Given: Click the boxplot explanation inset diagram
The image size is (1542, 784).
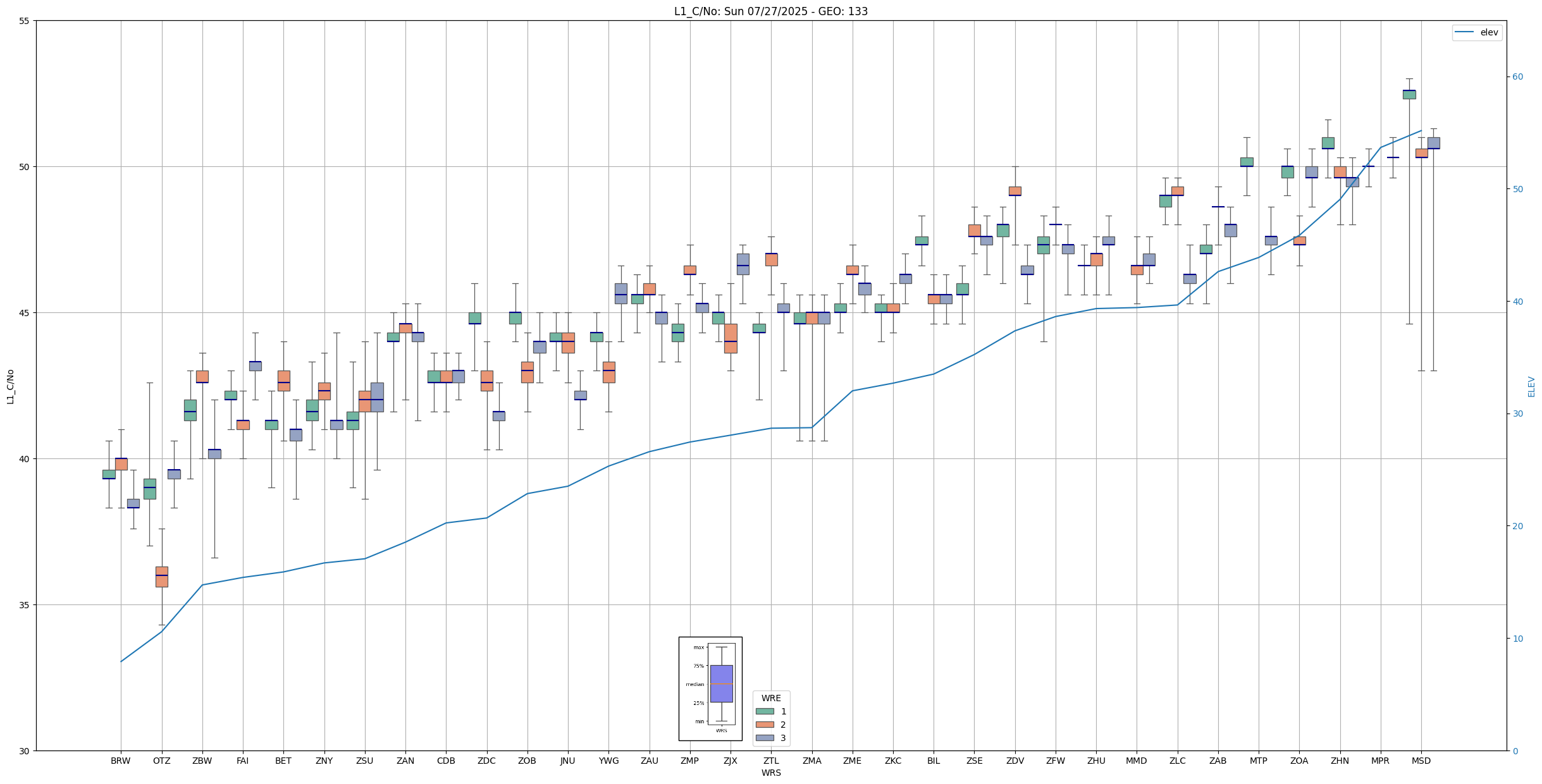Looking at the screenshot, I should pos(710,688).
